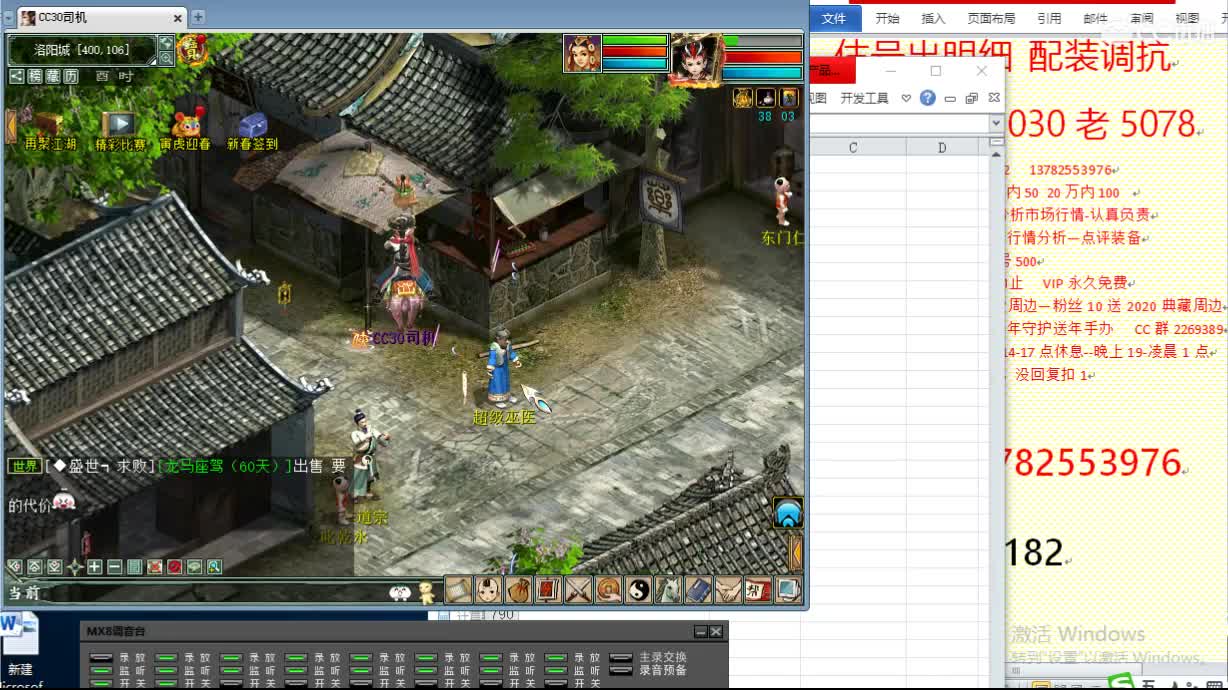
Task: Click the handshake friends icon
Action: coord(727,590)
